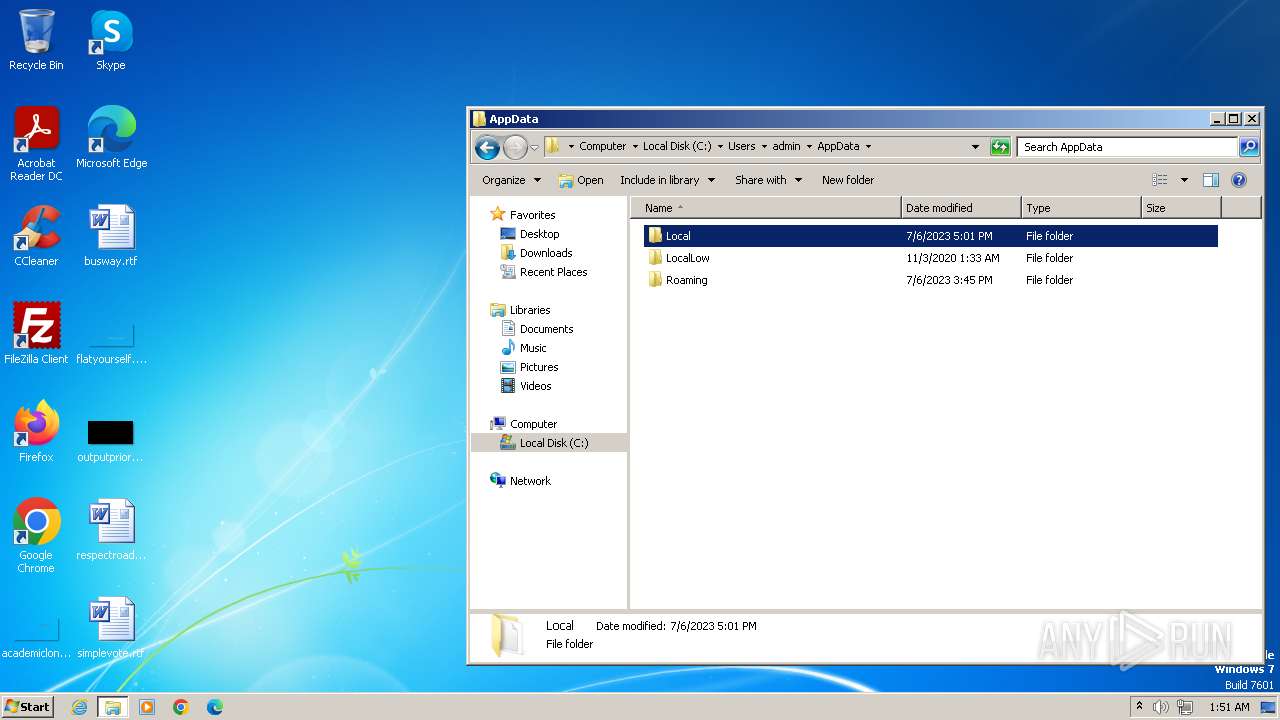Open Pictures library
Image resolution: width=1280 pixels, height=720 pixels.
click(539, 367)
